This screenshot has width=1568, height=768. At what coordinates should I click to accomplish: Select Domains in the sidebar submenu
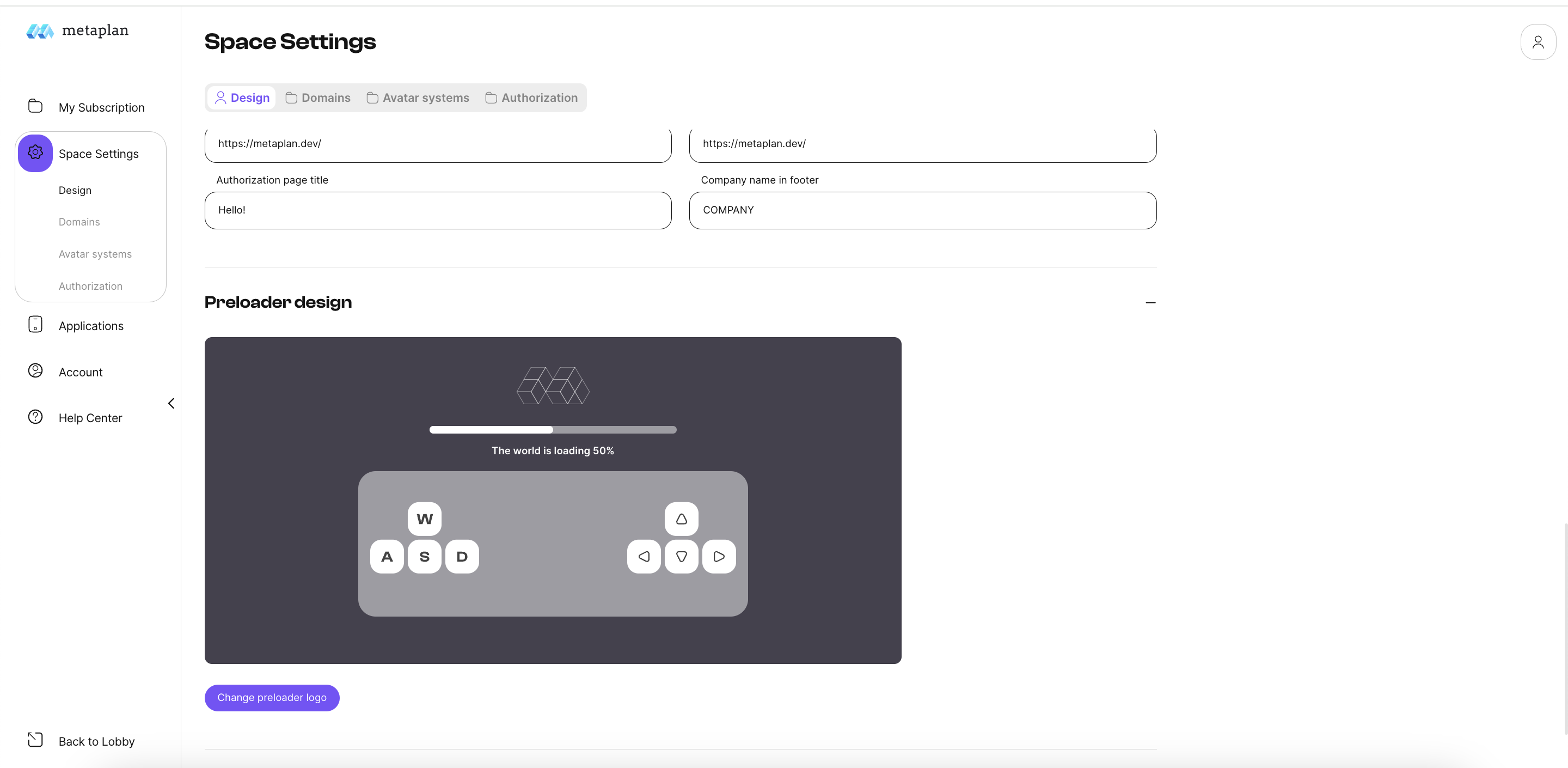pyautogui.click(x=79, y=222)
